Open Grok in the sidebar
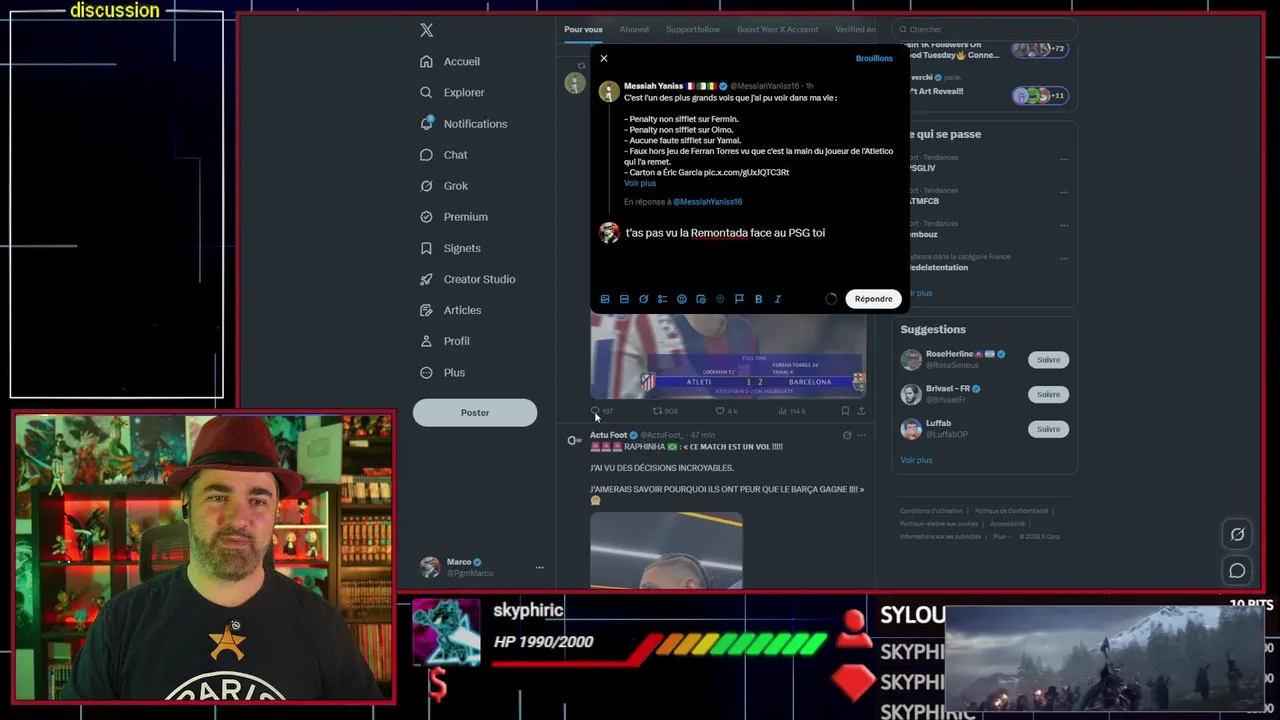 coord(444,185)
